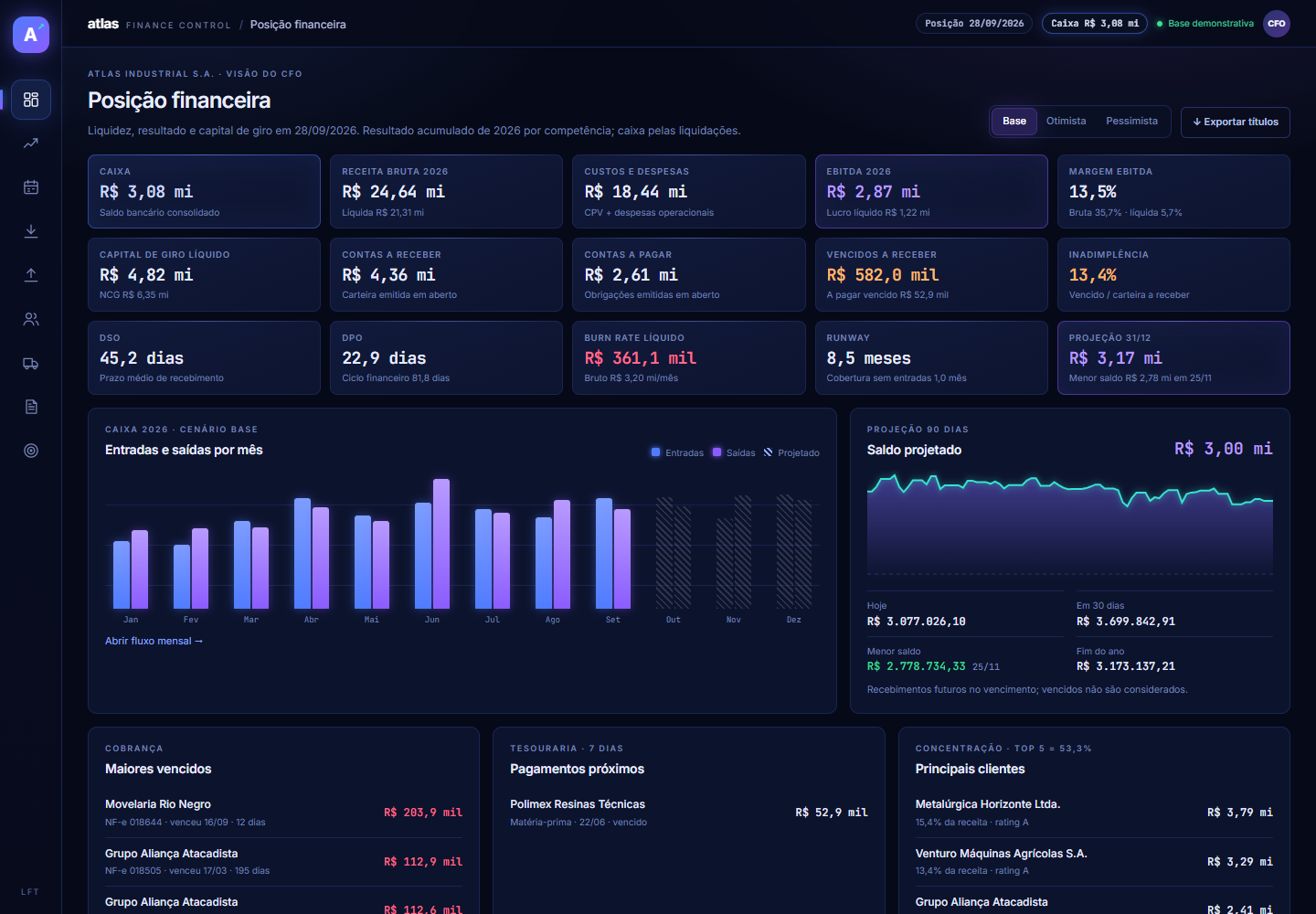Open the Capital de Giro Líquido card
The image size is (1316, 914).
[x=204, y=274]
